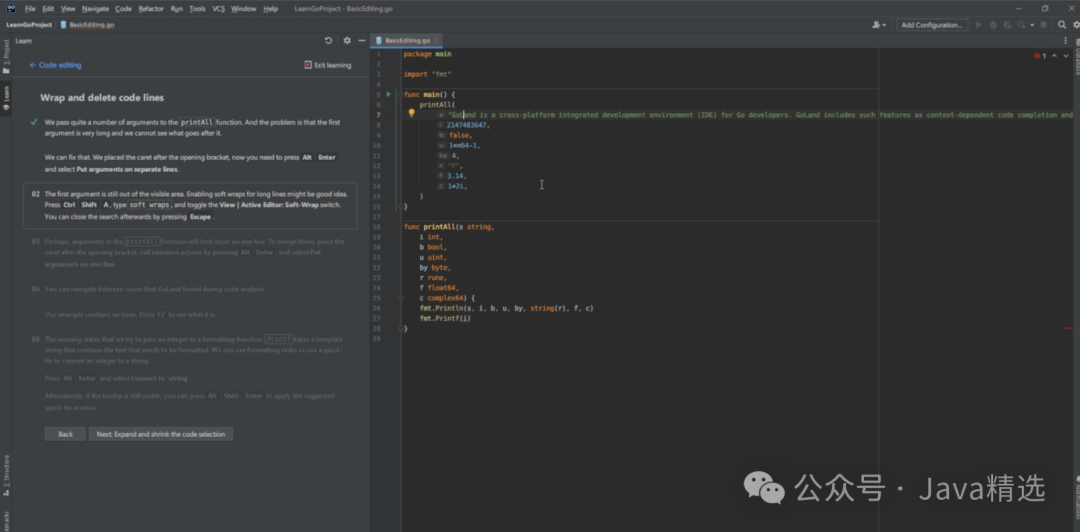Click the import "fmt" line
This screenshot has width=1080, height=532.
[427, 74]
